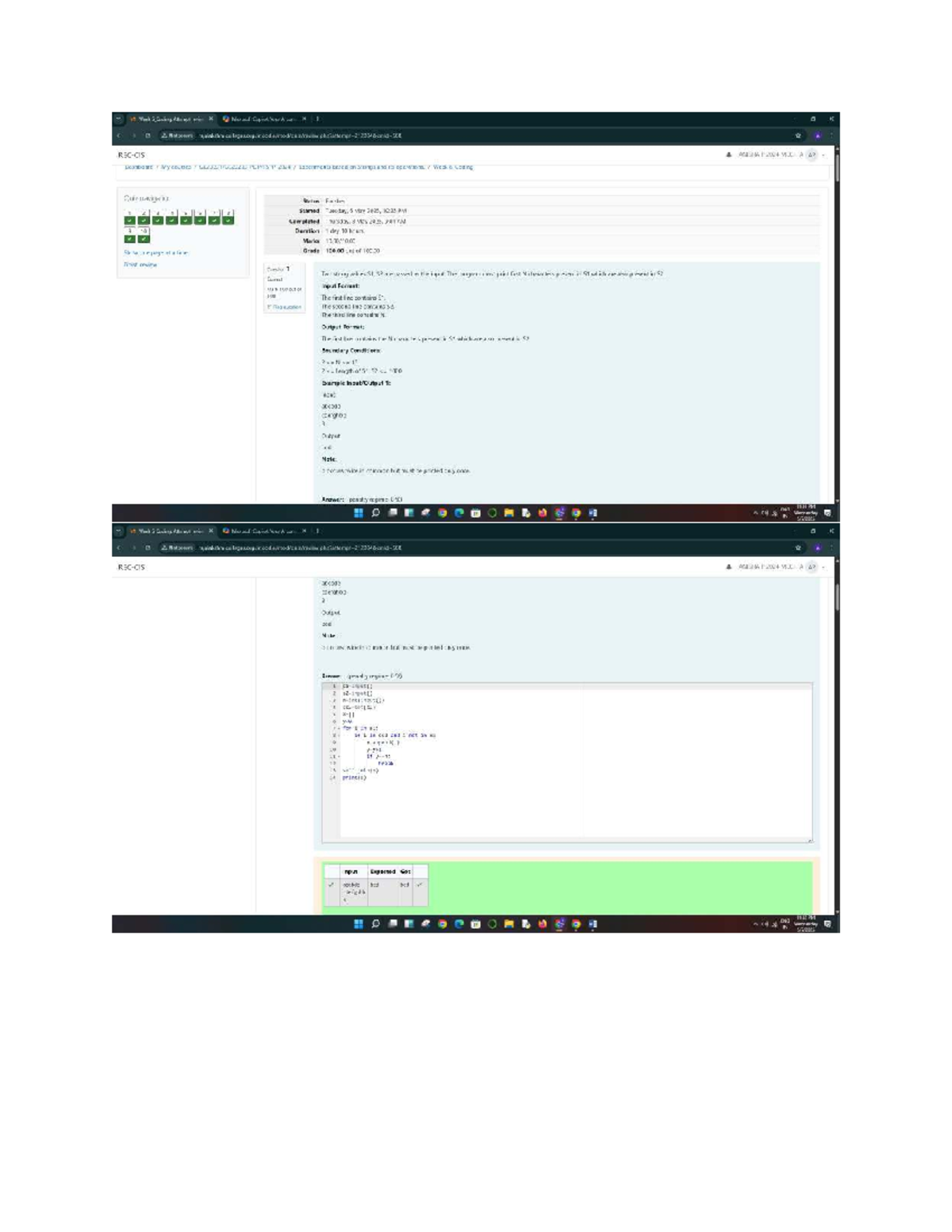
Task: Click the notification bell icon beside username
Action: tap(728, 155)
